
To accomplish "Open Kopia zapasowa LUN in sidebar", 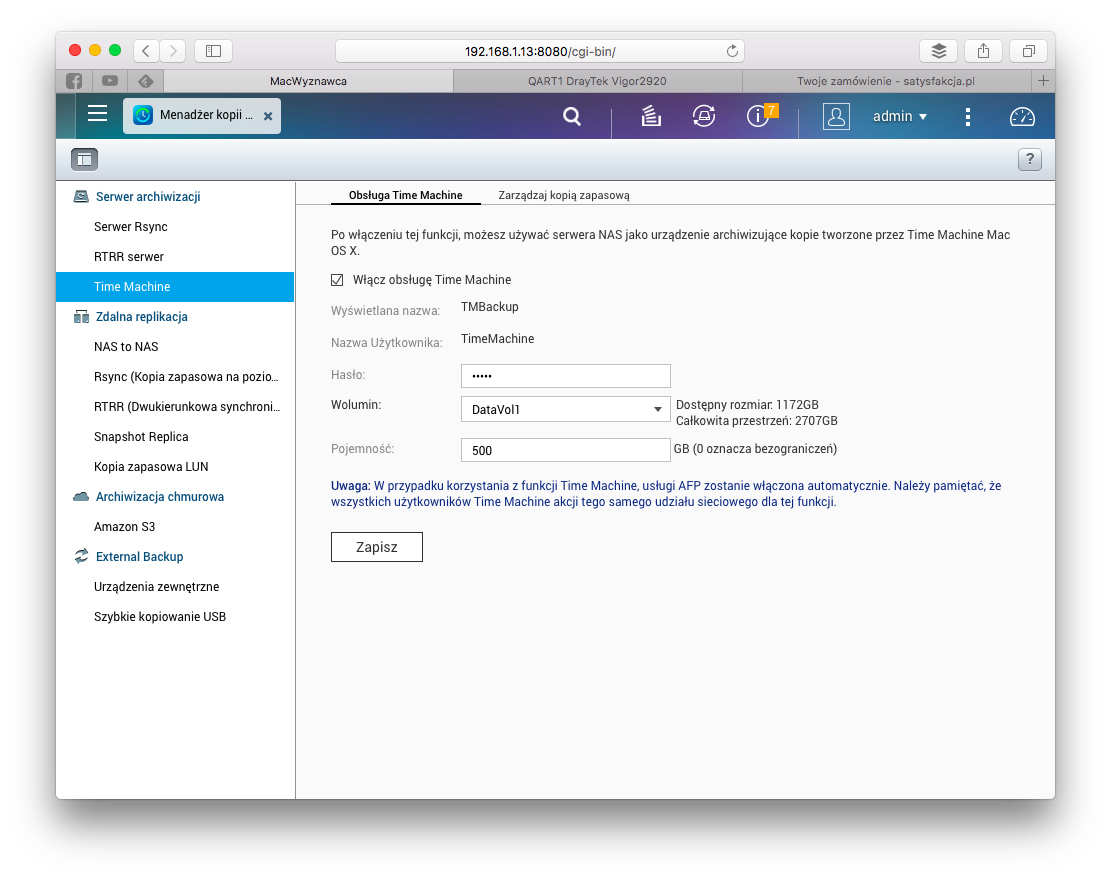I will [175, 467].
